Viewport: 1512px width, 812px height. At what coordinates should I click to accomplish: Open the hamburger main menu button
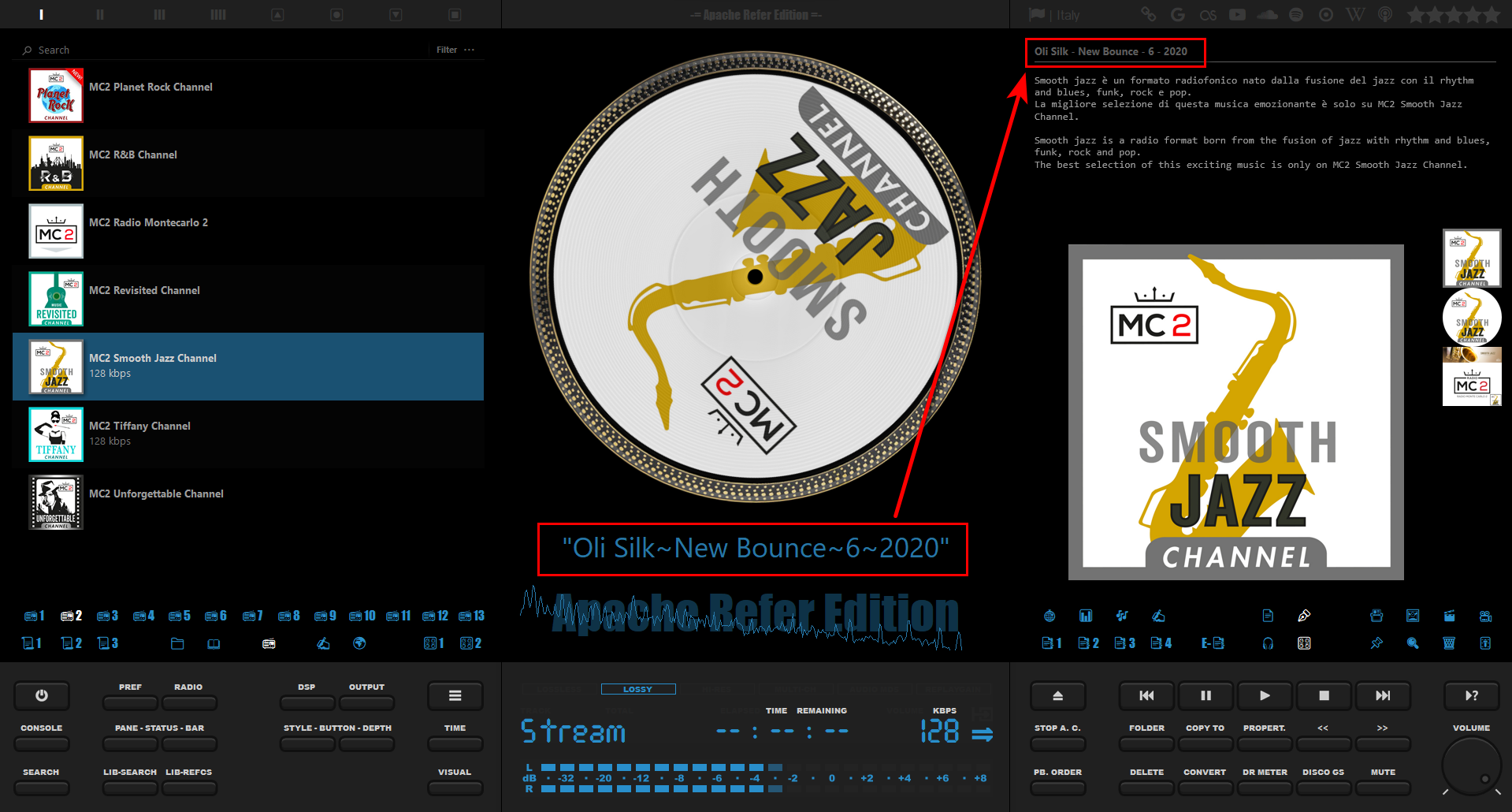pyautogui.click(x=455, y=696)
